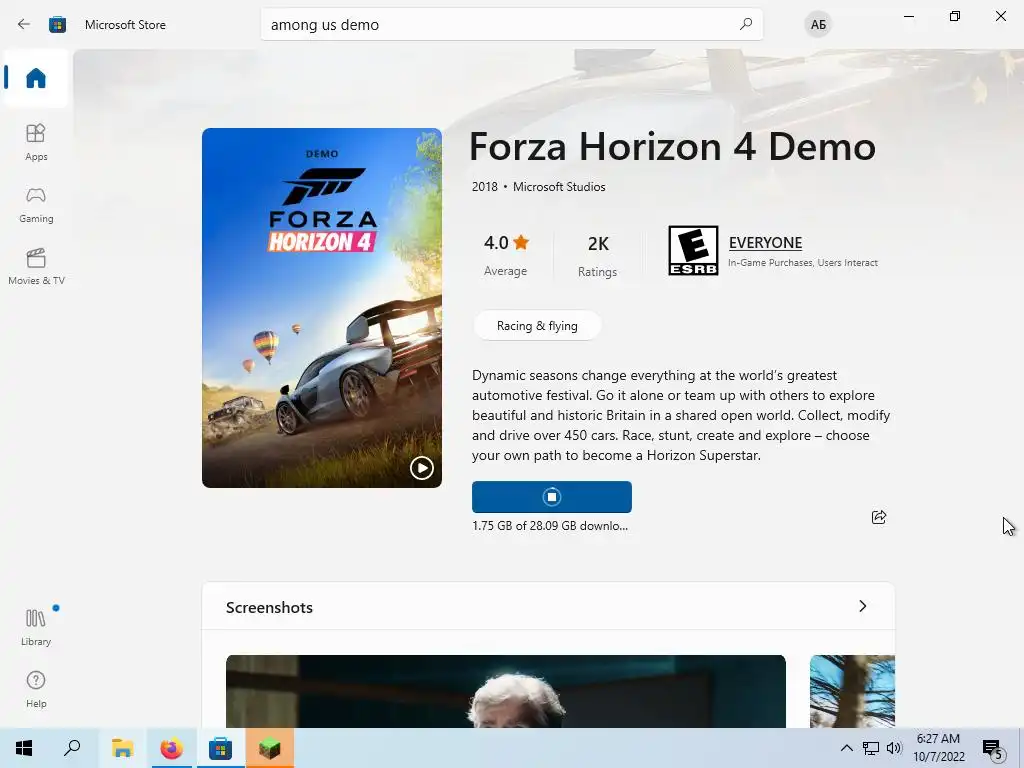Launch Firefox from the taskbar

(171, 748)
